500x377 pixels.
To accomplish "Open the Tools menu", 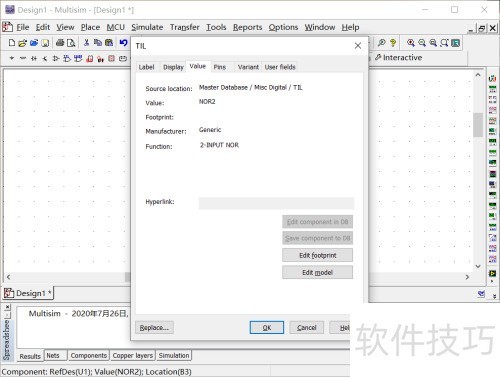I will click(216, 27).
